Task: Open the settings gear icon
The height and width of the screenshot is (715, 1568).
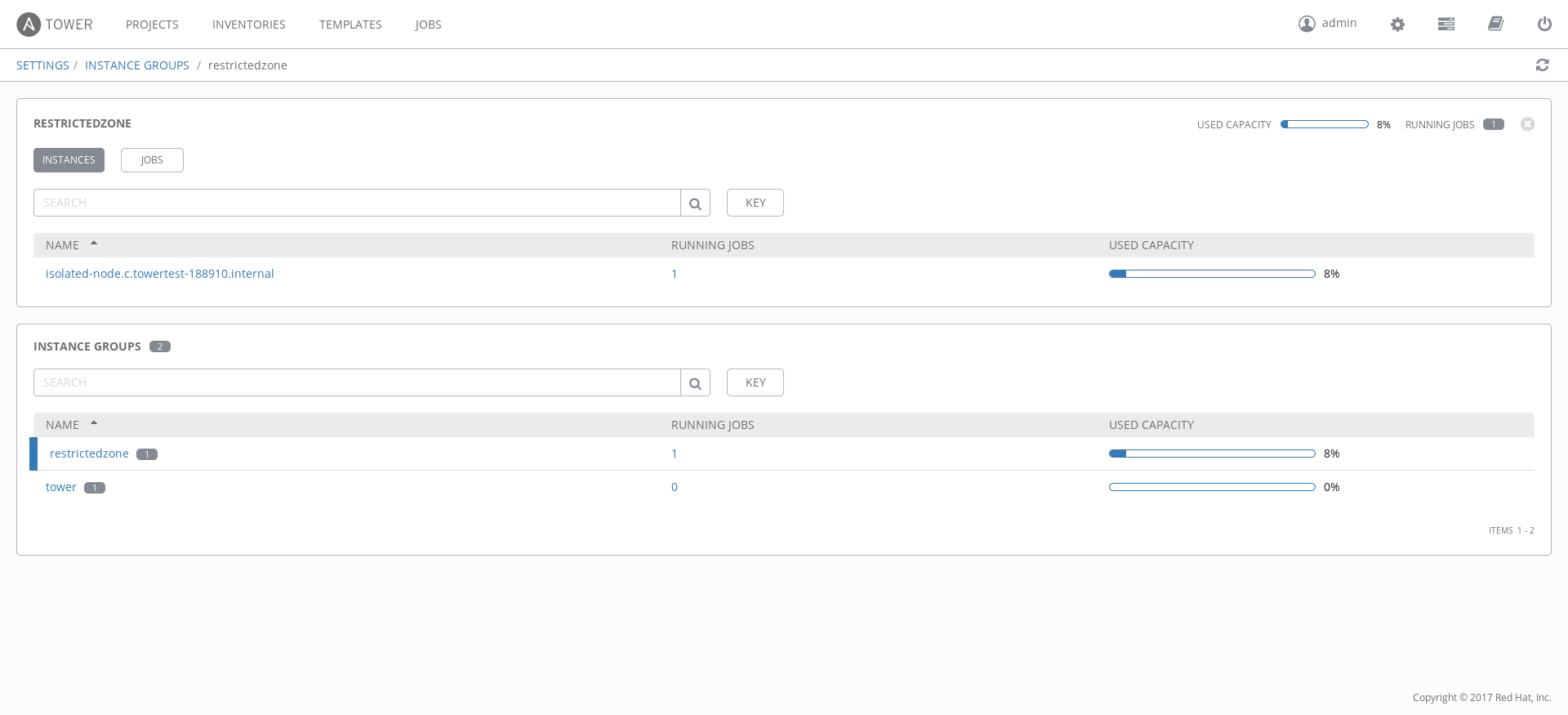Action: [x=1397, y=25]
